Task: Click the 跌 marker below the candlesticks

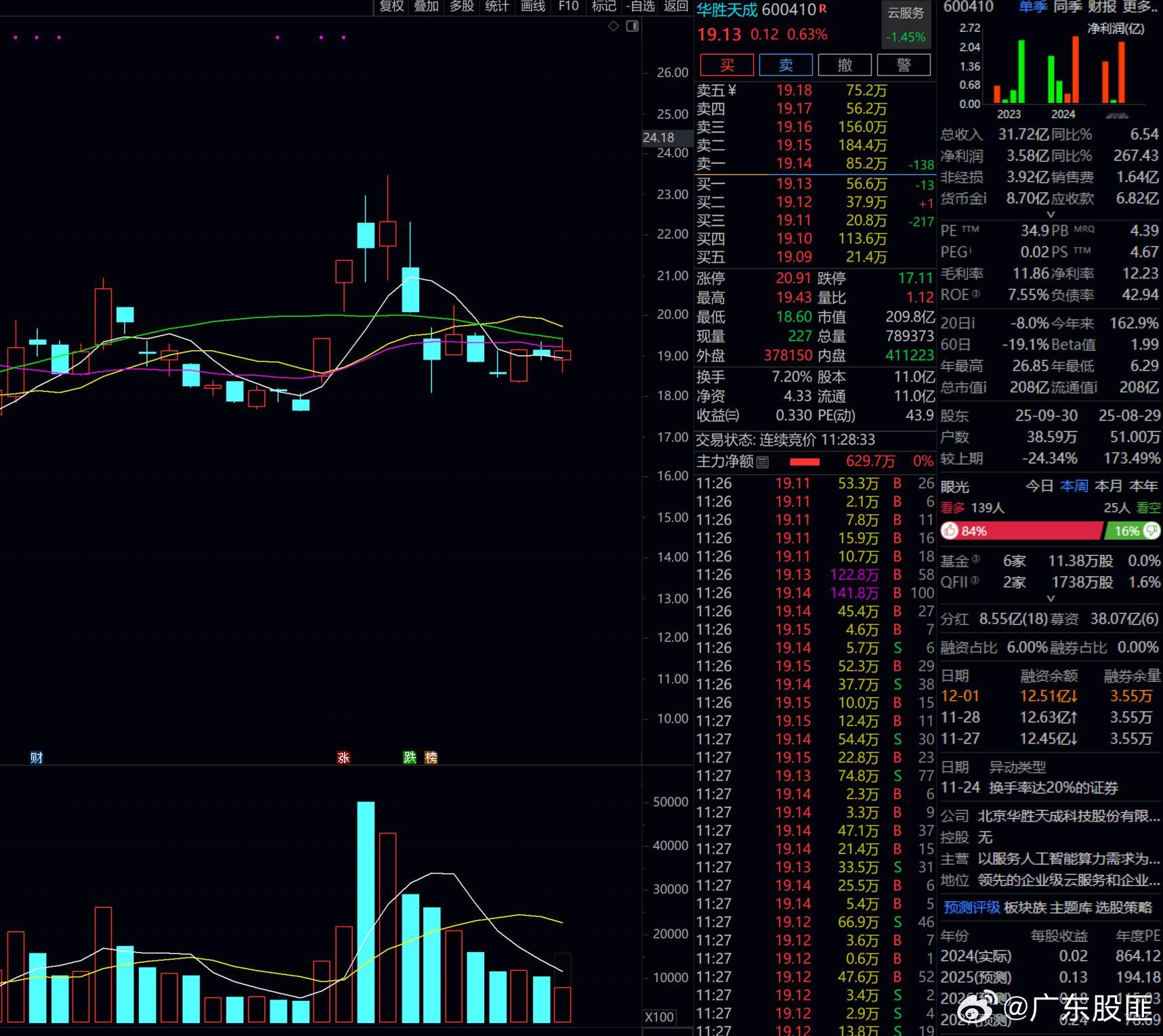Action: tap(410, 757)
